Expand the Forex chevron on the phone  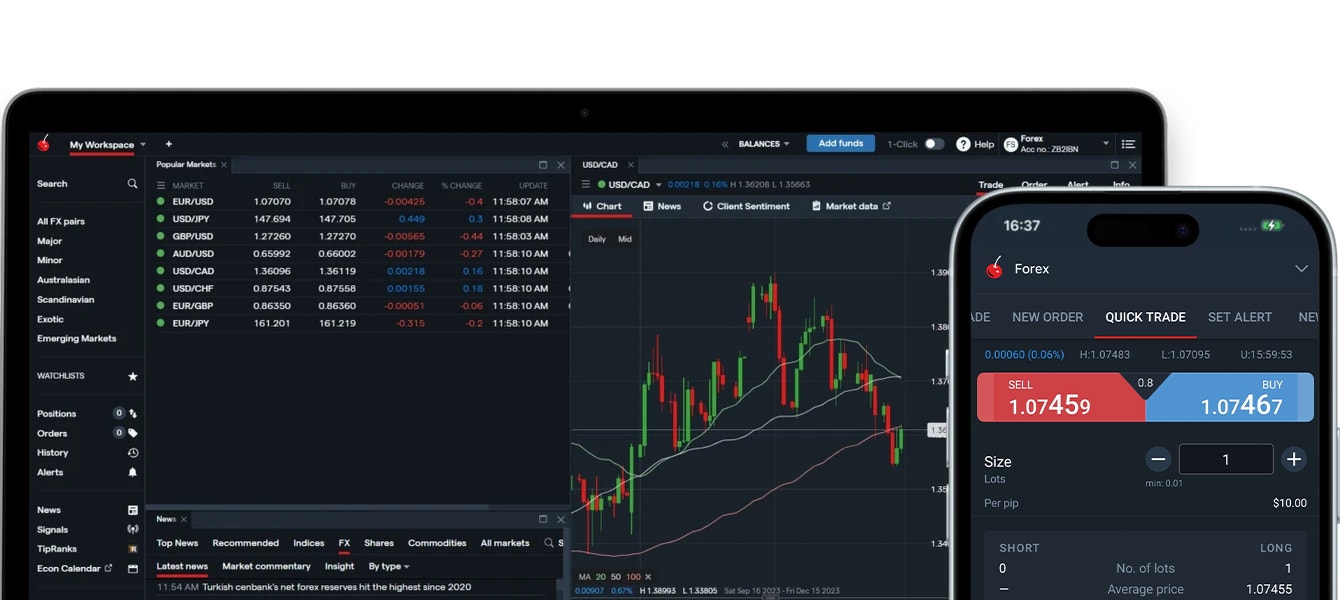(x=1301, y=268)
